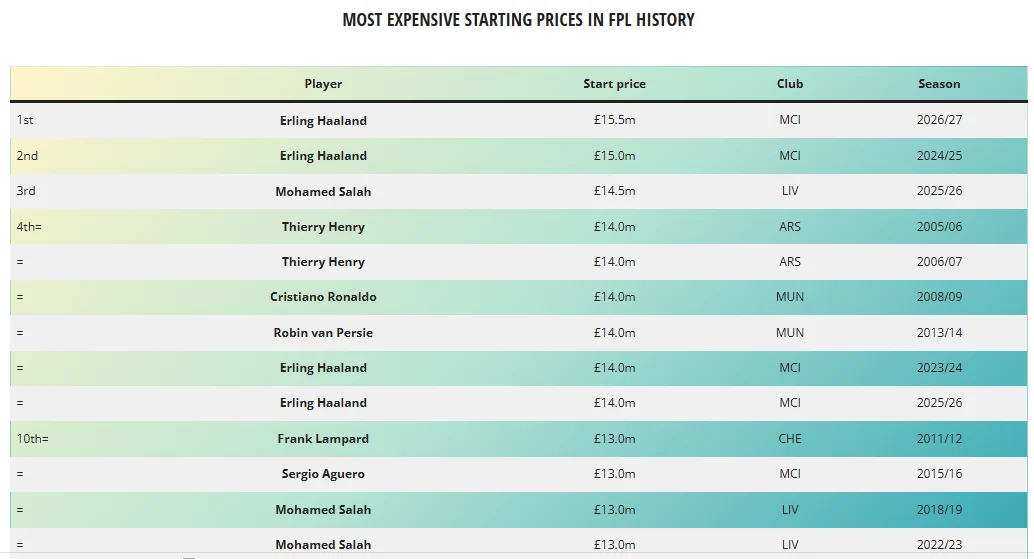
Task: Click the £15.5m start price cell
Action: 615,120
